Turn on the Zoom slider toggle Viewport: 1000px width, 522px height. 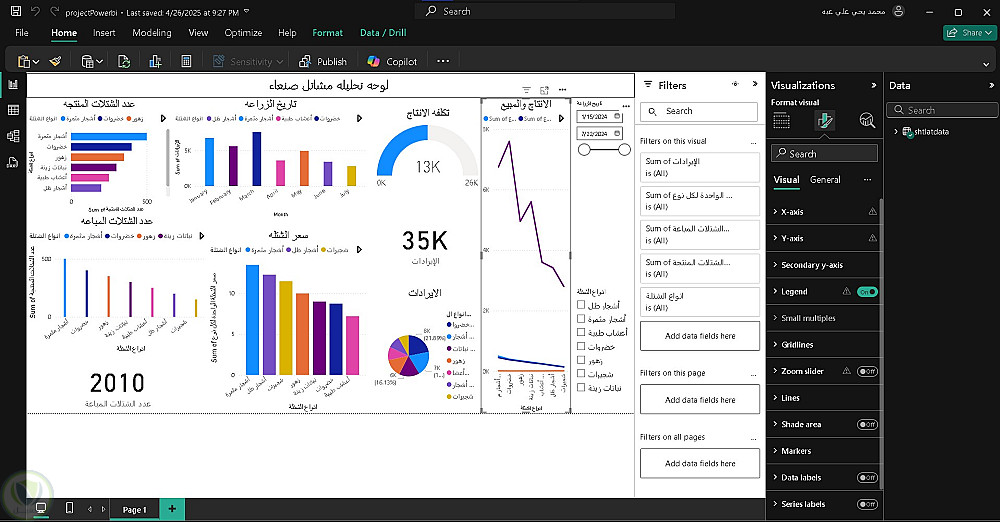point(867,371)
